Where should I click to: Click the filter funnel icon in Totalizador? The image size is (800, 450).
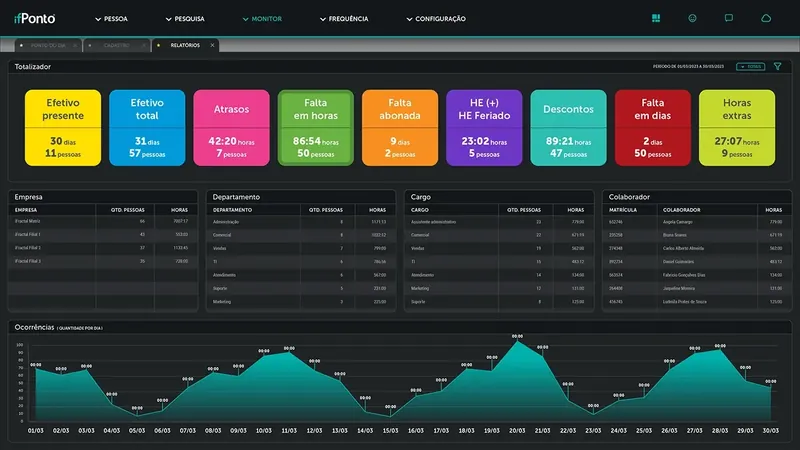click(x=778, y=66)
